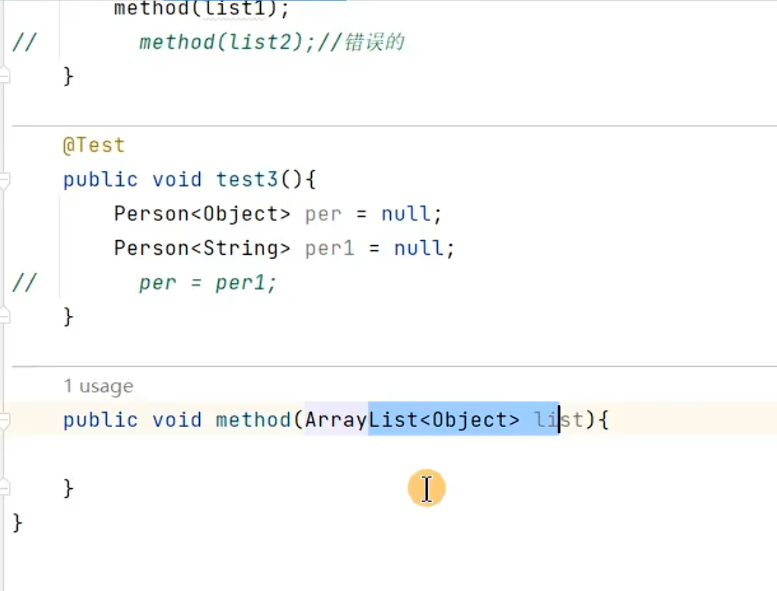This screenshot has width=777, height=591.
Task: Click the "list" parameter name
Action: [x=558, y=420]
